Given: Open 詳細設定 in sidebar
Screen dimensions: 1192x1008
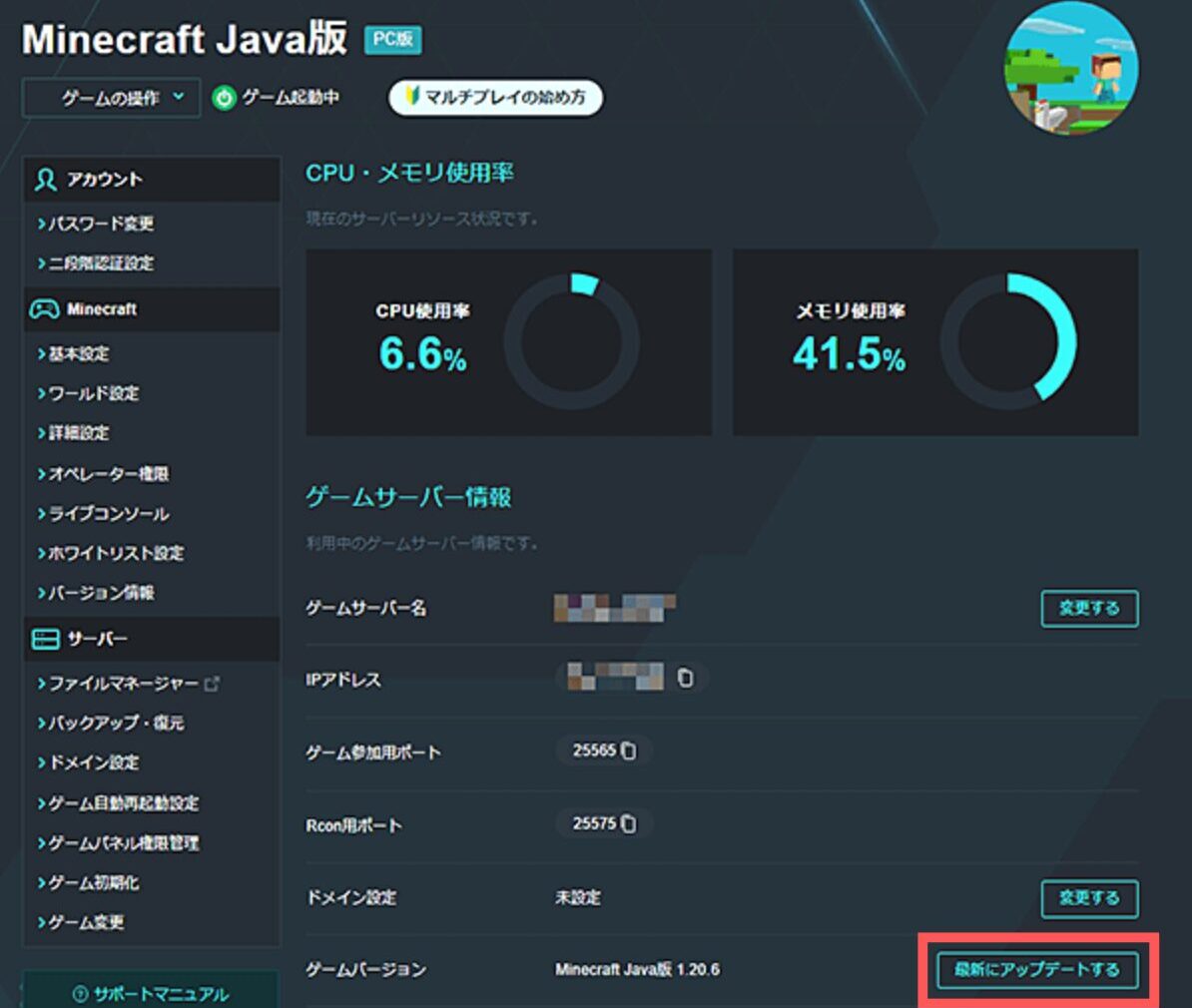Looking at the screenshot, I should [78, 432].
